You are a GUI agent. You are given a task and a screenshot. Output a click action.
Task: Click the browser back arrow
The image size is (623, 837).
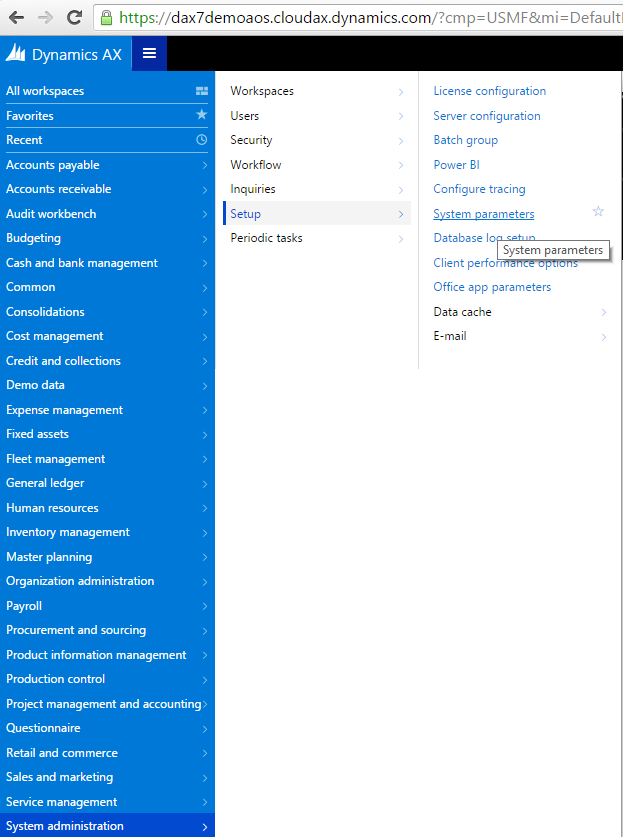[14, 16]
